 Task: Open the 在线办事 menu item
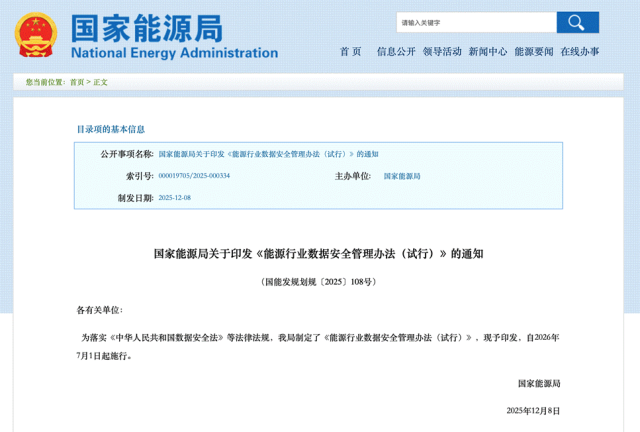(x=580, y=52)
